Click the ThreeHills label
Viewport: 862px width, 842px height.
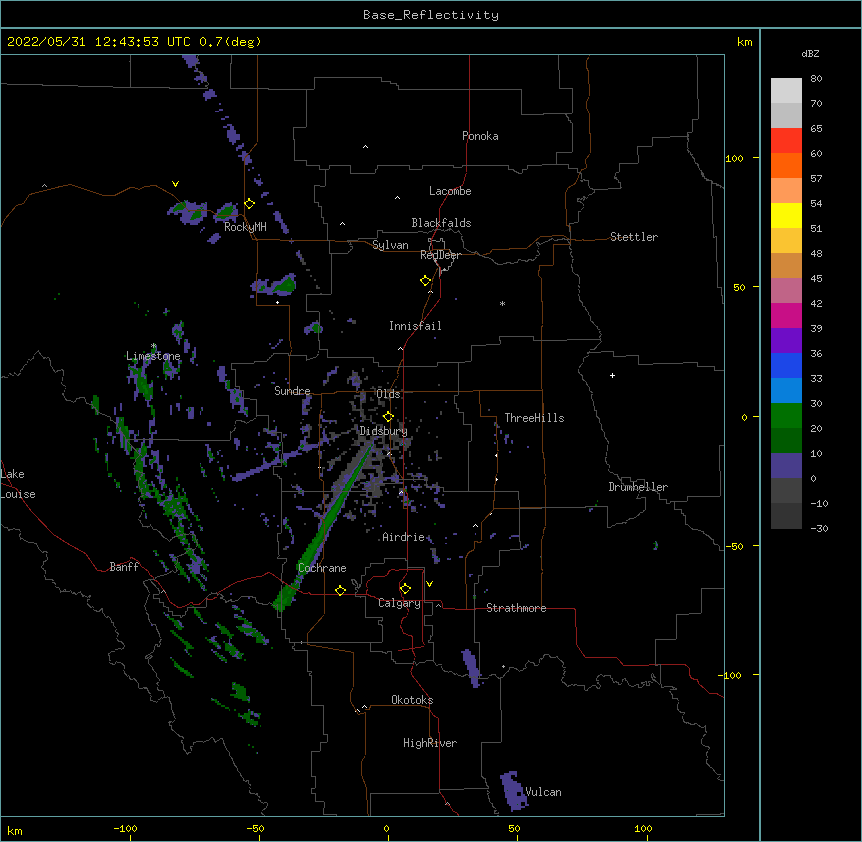point(534,418)
